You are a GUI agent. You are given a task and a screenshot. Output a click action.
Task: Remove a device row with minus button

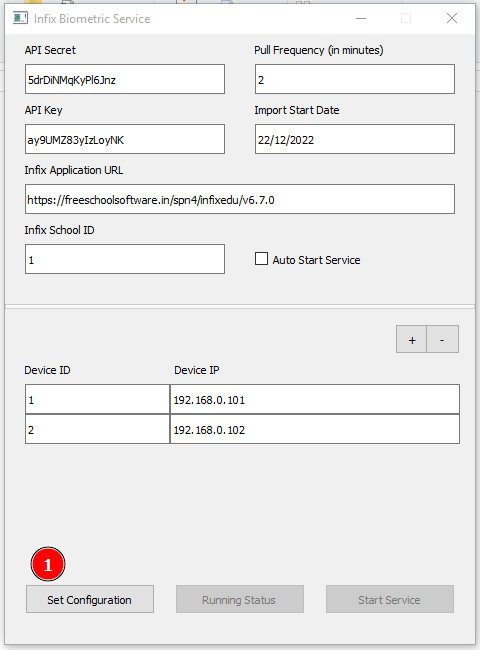[442, 339]
